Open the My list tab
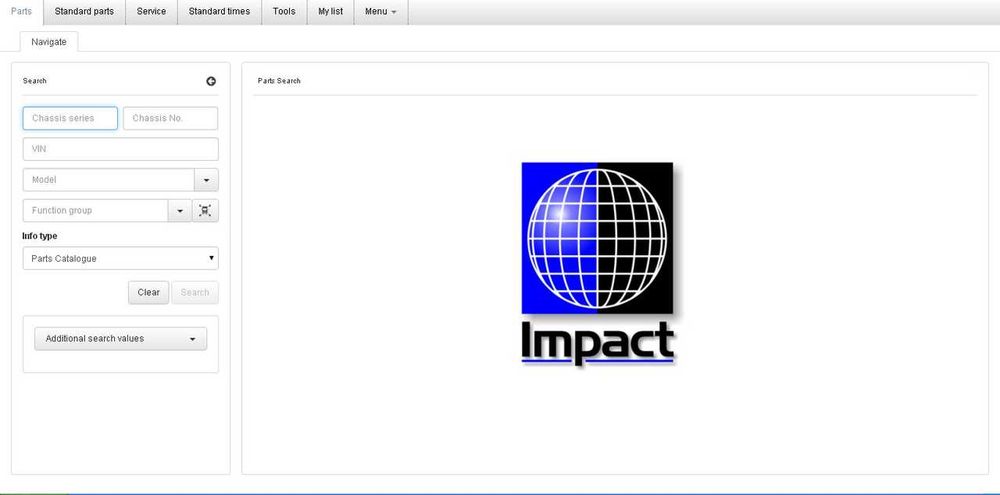The width and height of the screenshot is (1000, 495). tap(330, 11)
